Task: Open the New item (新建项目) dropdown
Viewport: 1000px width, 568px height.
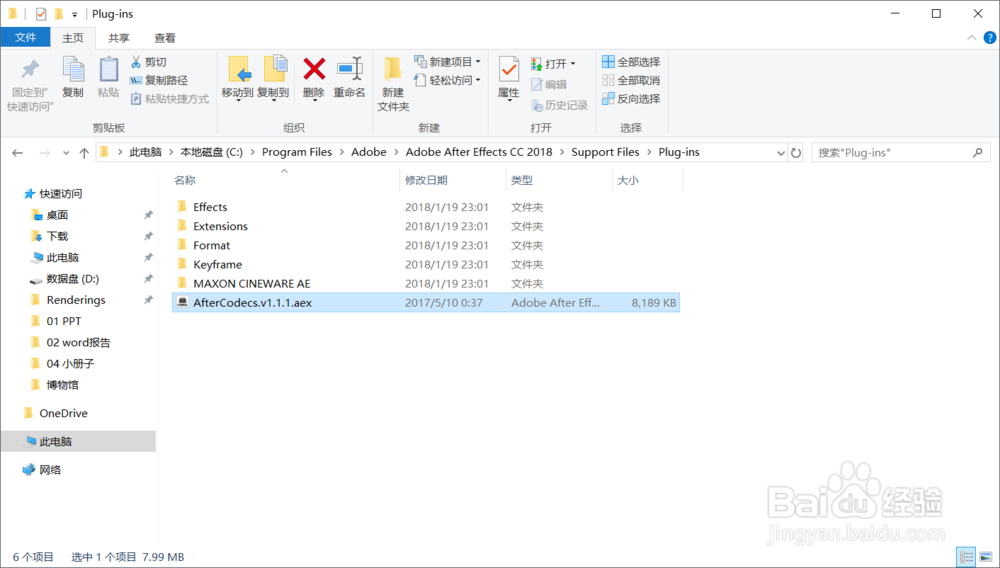Action: [447, 62]
